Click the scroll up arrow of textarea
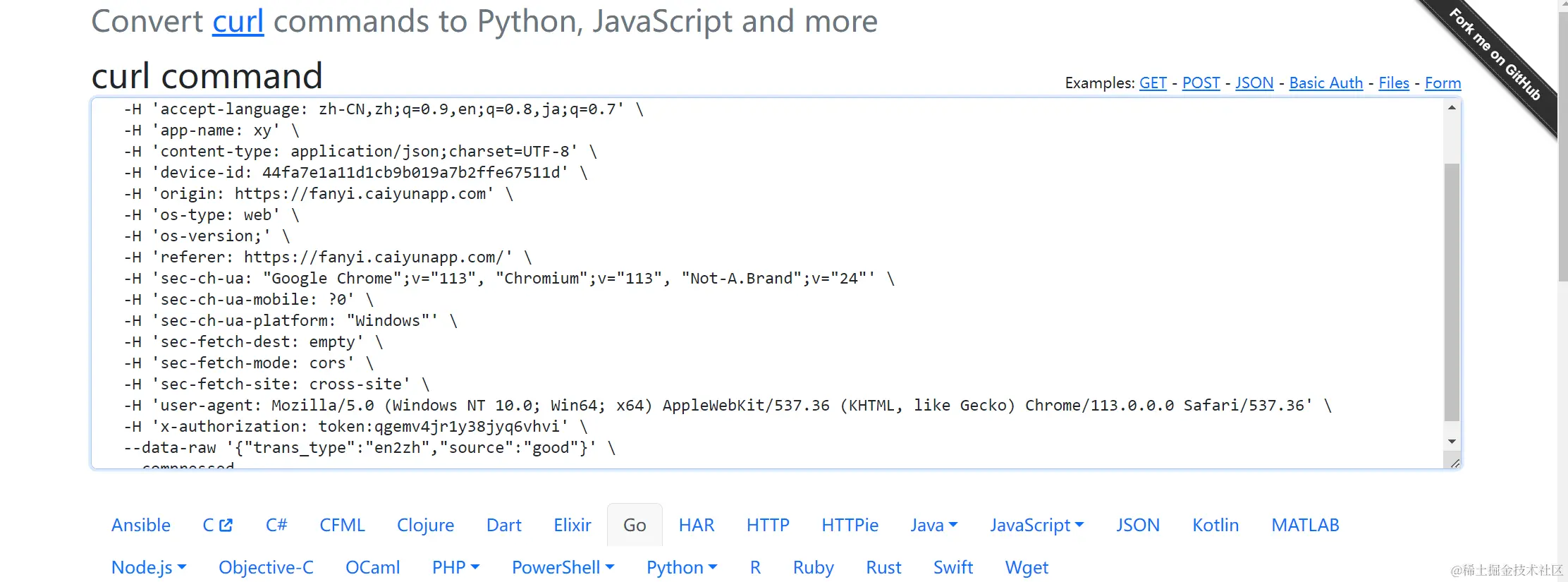This screenshot has width=1568, height=582. click(x=1452, y=108)
